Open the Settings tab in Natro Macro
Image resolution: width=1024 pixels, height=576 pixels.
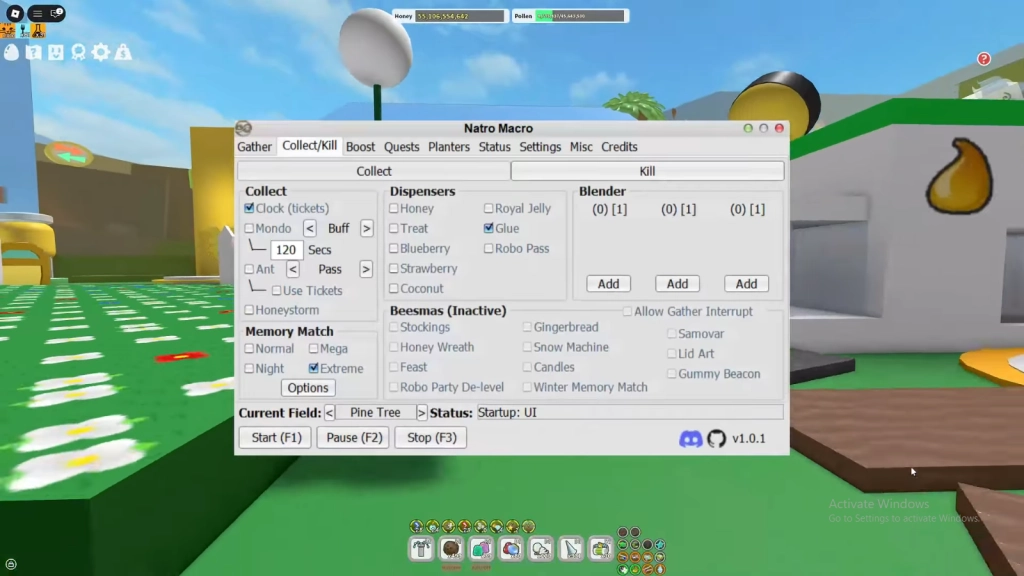coord(540,147)
